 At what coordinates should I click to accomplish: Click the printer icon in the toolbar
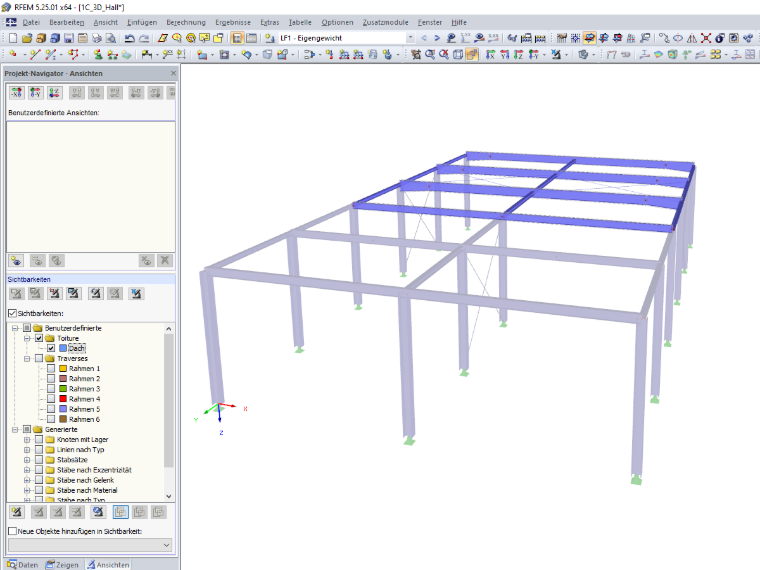[97, 38]
